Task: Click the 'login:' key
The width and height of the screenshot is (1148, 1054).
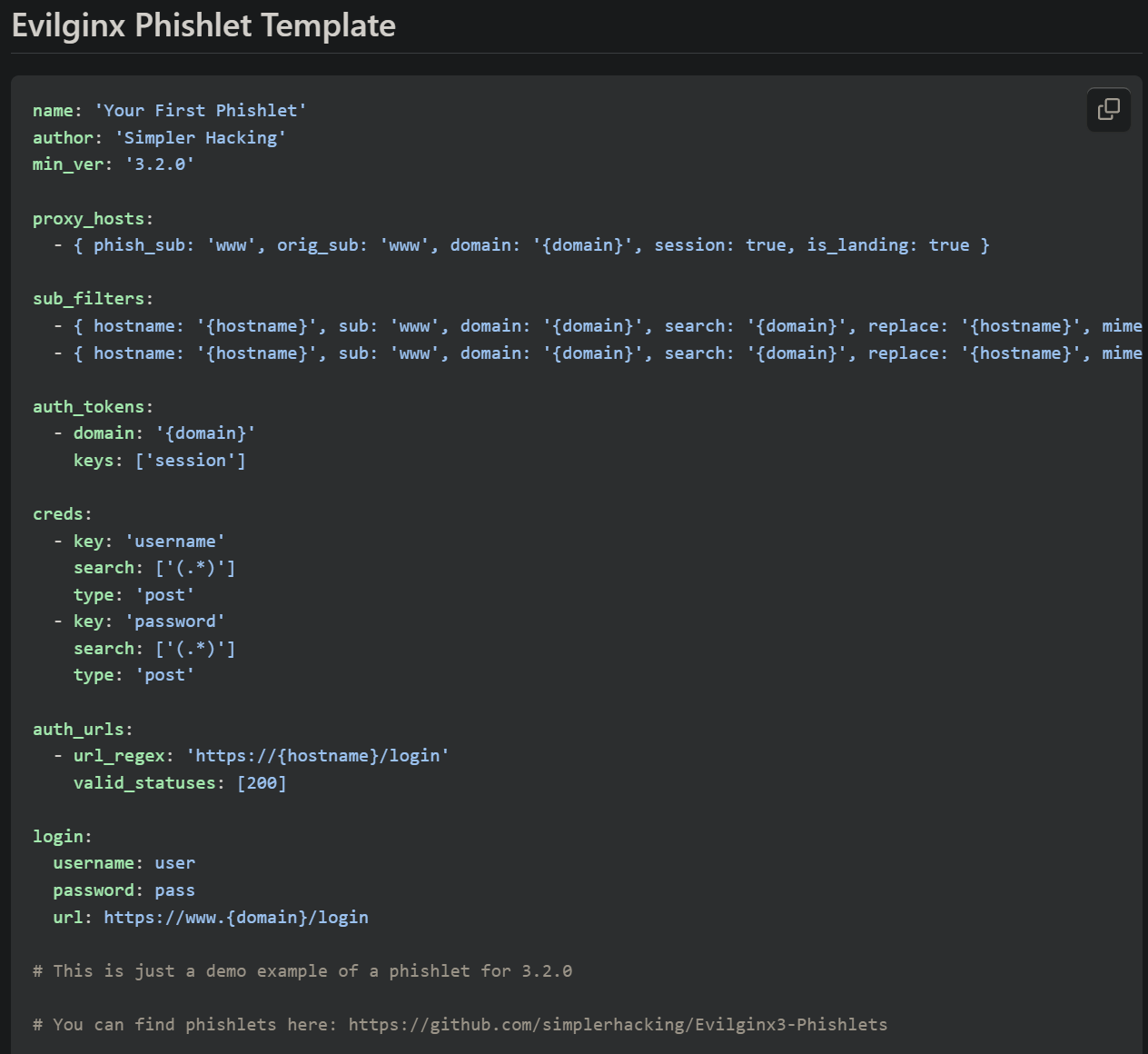Action: coord(63,837)
